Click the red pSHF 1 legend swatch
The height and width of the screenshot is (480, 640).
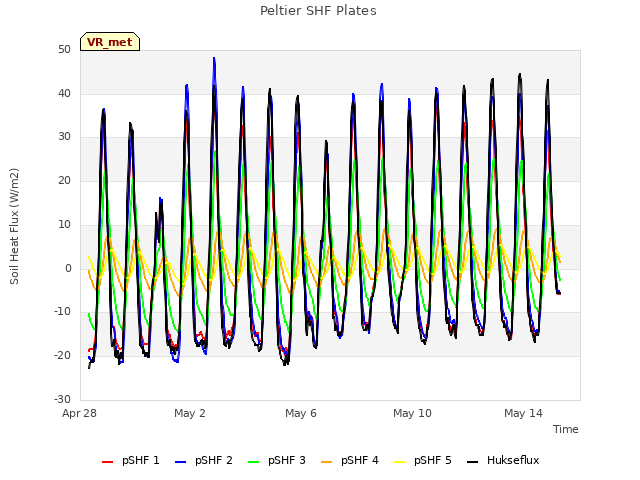[x=107, y=462]
